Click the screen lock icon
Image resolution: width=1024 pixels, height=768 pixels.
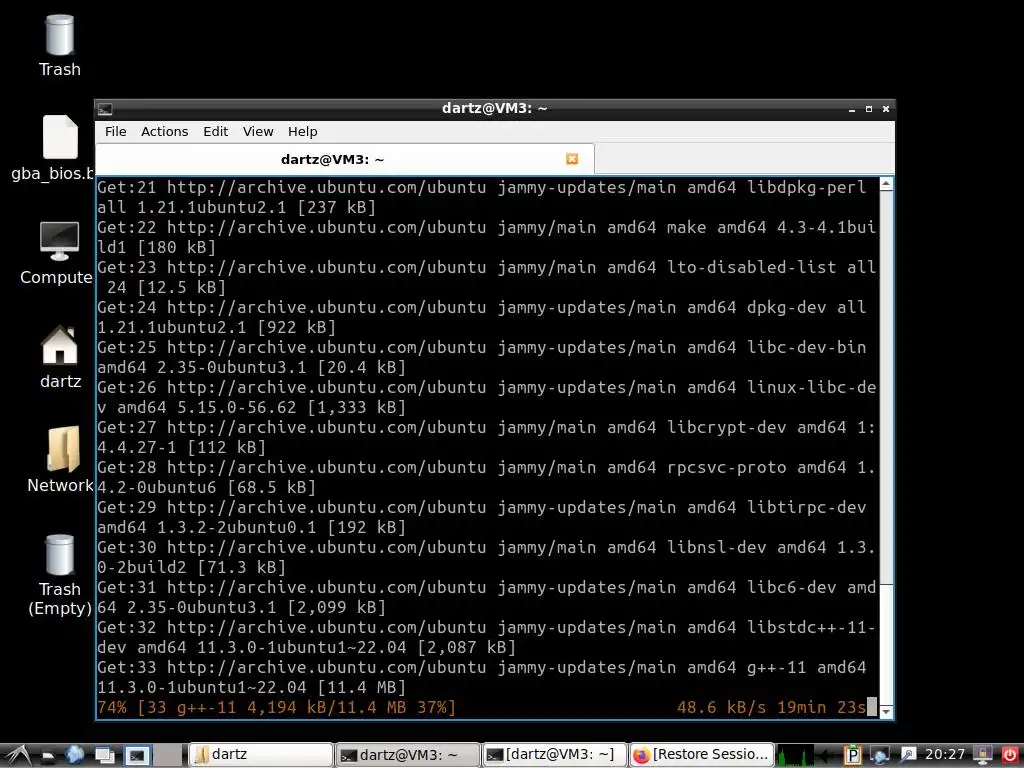point(983,754)
